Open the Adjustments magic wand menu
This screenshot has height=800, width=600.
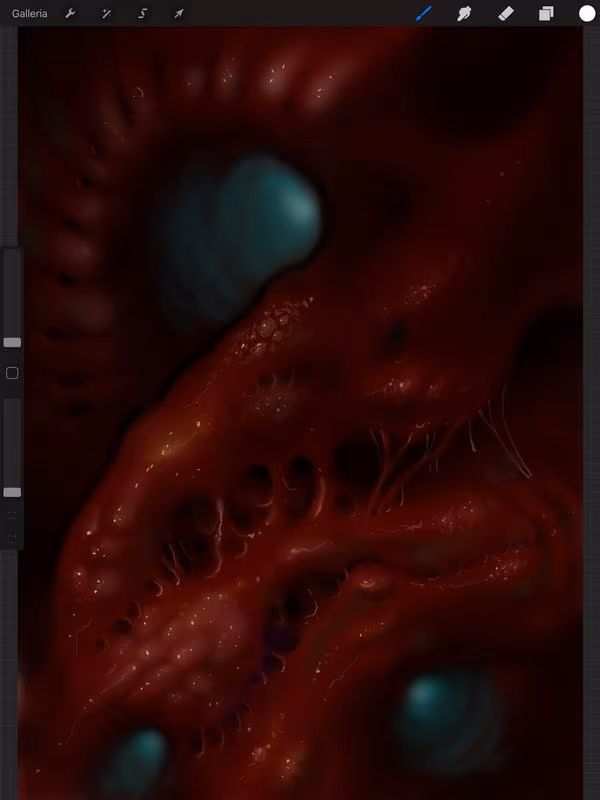[x=106, y=14]
